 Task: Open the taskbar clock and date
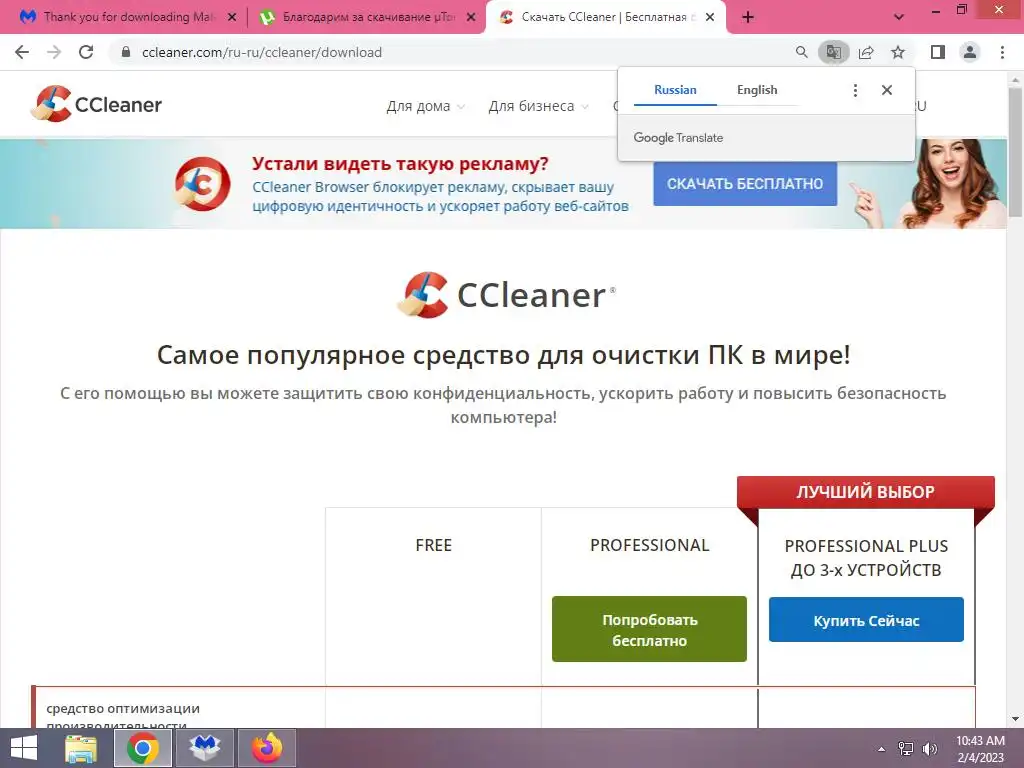tap(980, 749)
